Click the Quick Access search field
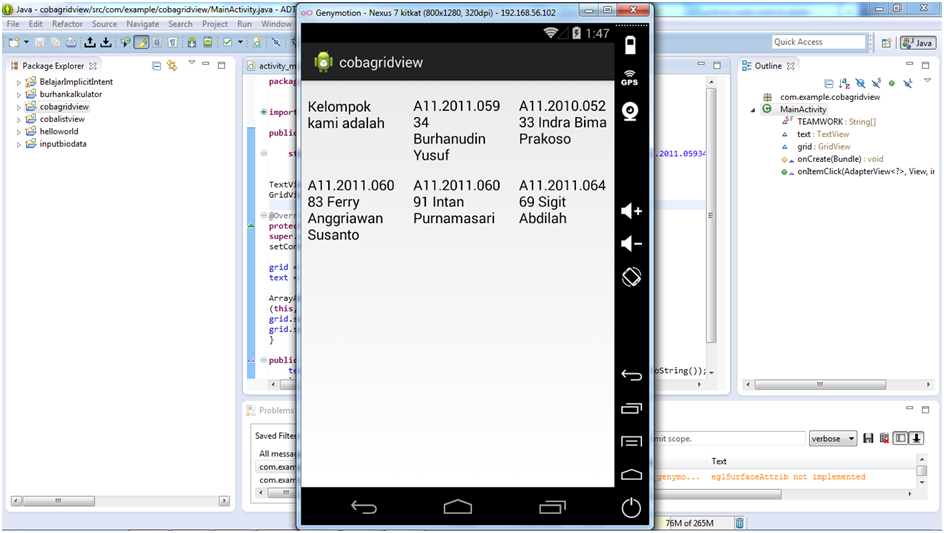The image size is (944, 533). click(818, 42)
